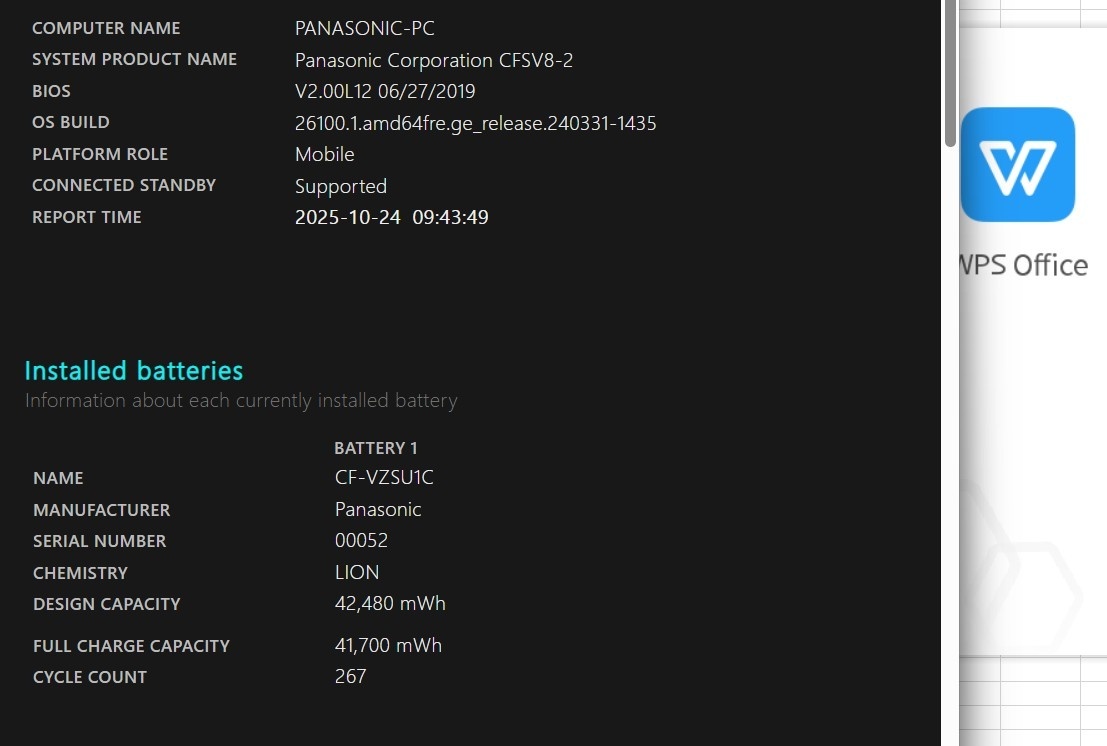Click the Panasonic manufacturer value
Viewport: 1107px width, 746px height.
pos(378,510)
